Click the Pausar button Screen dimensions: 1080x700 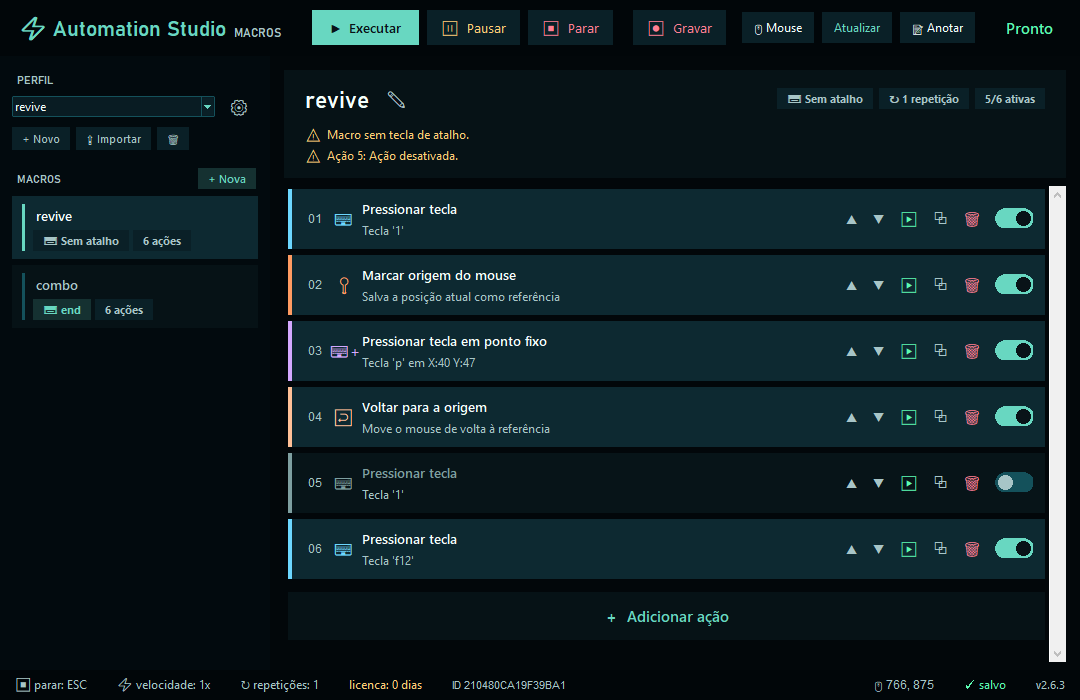click(473, 28)
